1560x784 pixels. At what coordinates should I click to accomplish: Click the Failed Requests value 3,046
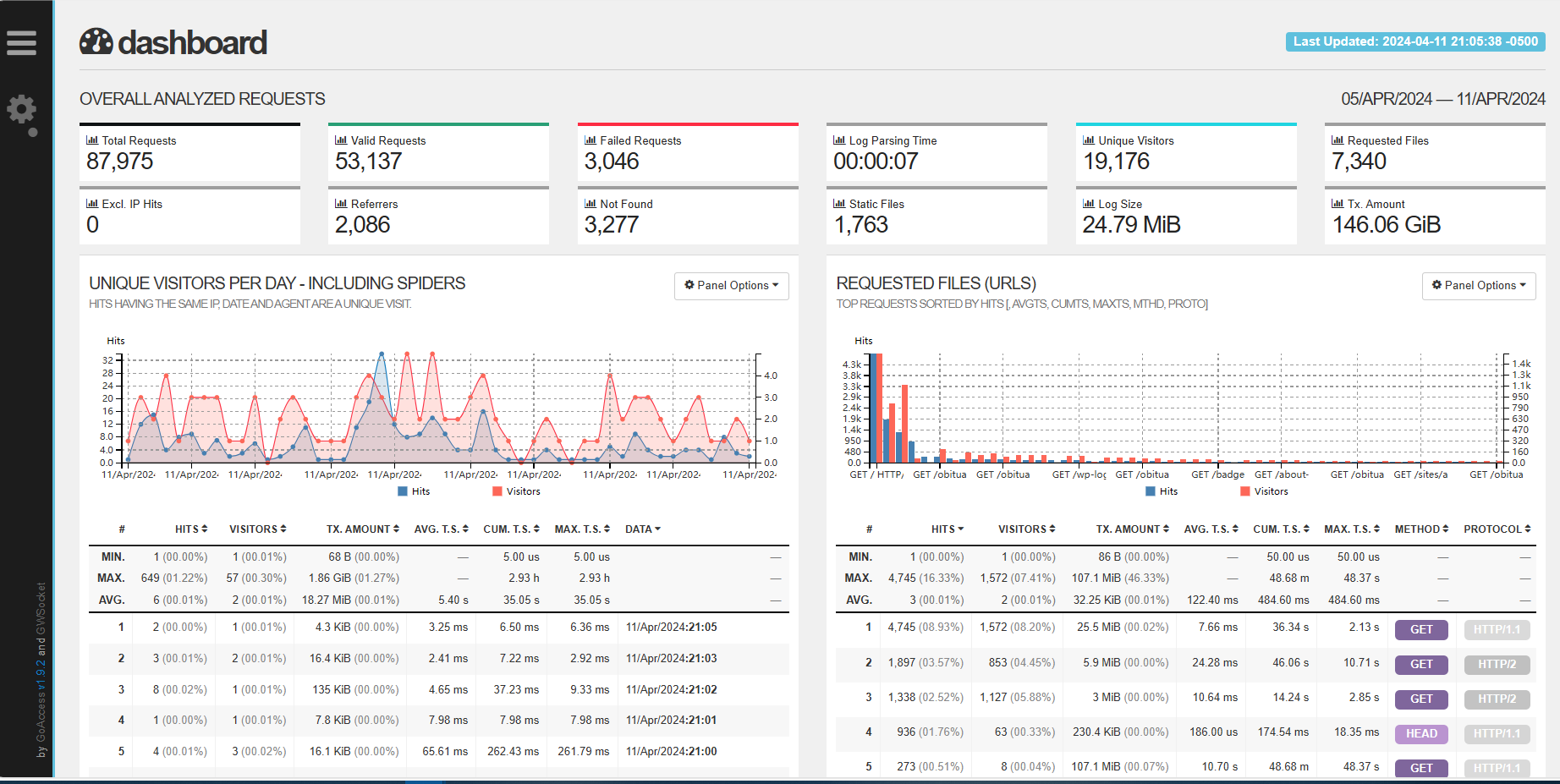612,162
